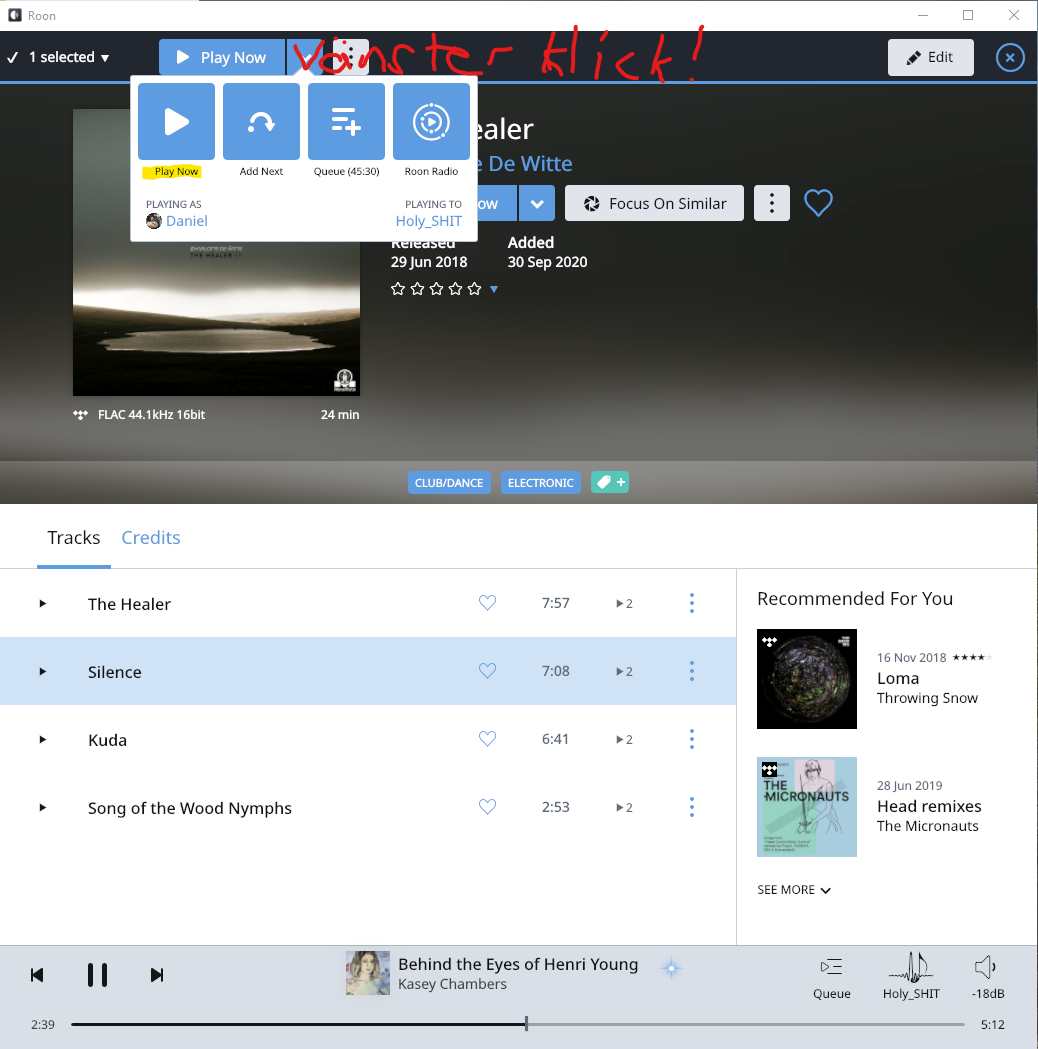Add selection to Queue (45:30)
Screen dimensions: 1038x1049
[x=346, y=122]
